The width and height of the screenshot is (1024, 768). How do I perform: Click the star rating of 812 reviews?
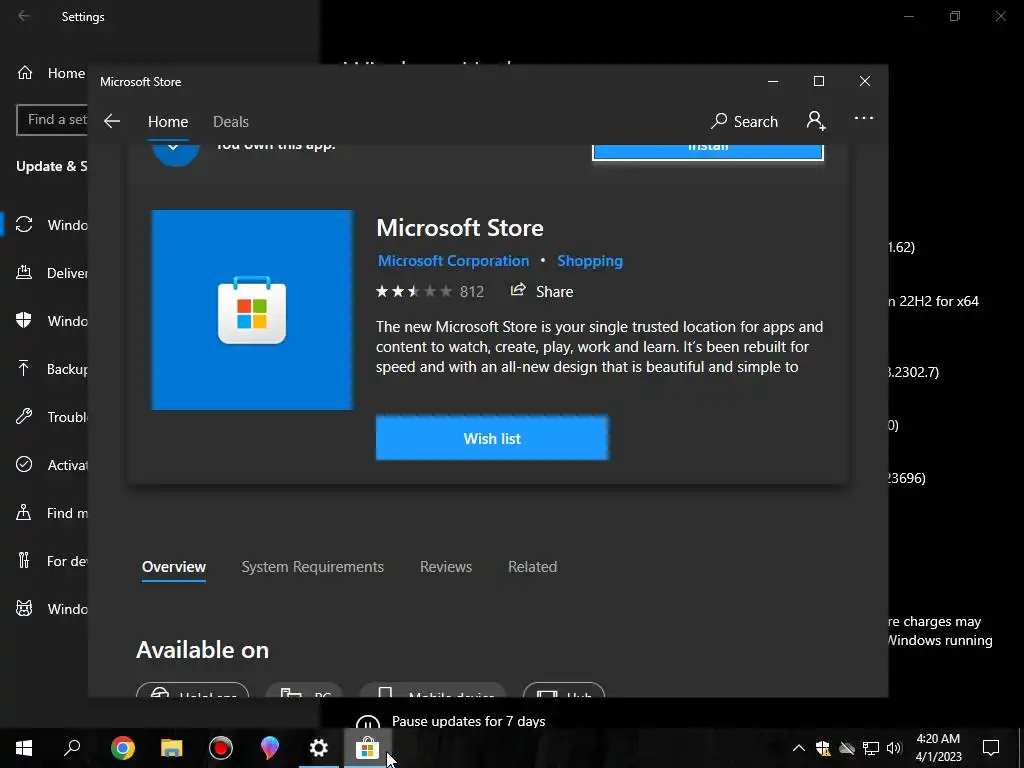pos(430,291)
